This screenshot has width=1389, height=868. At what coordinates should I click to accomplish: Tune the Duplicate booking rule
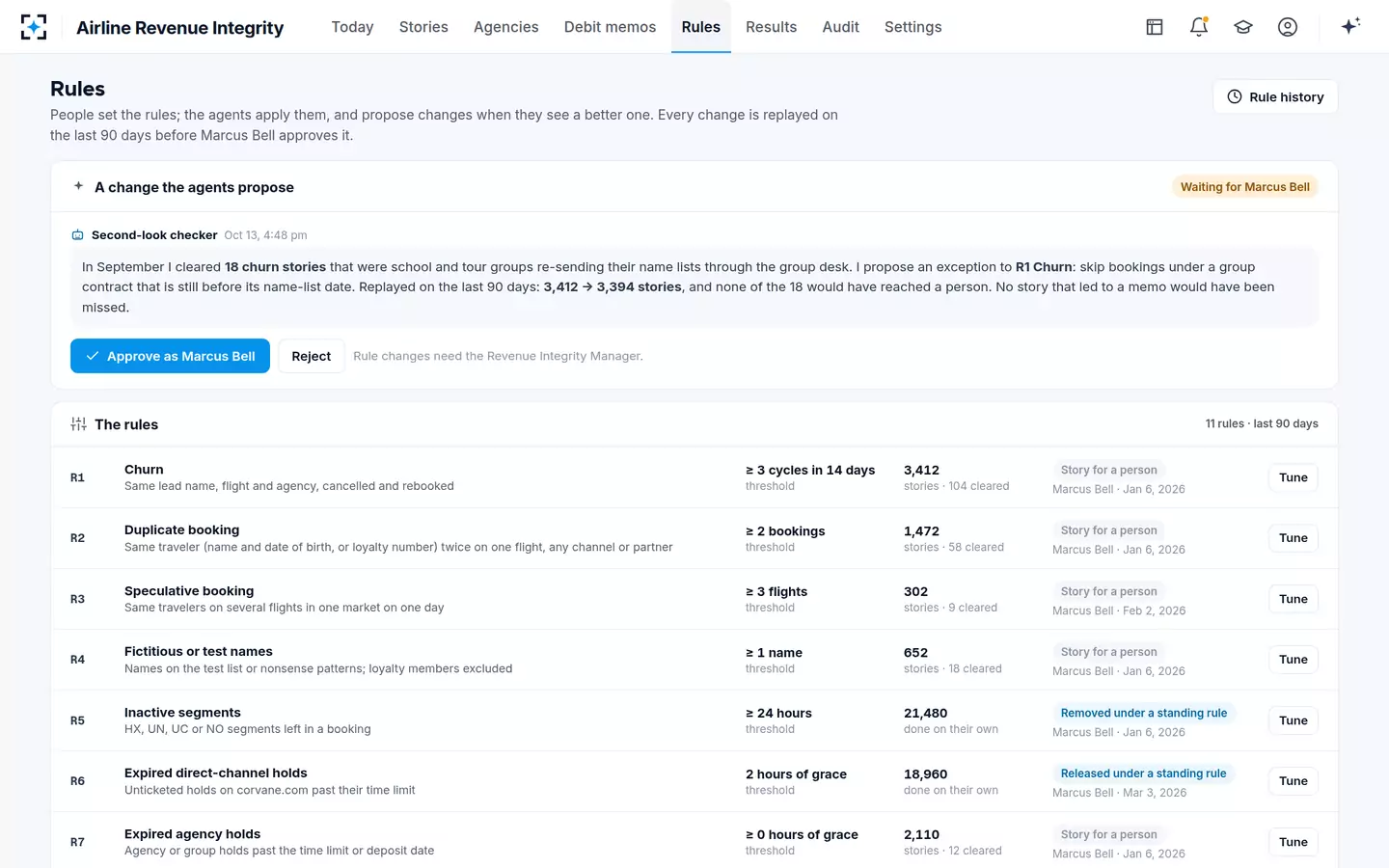tap(1294, 538)
